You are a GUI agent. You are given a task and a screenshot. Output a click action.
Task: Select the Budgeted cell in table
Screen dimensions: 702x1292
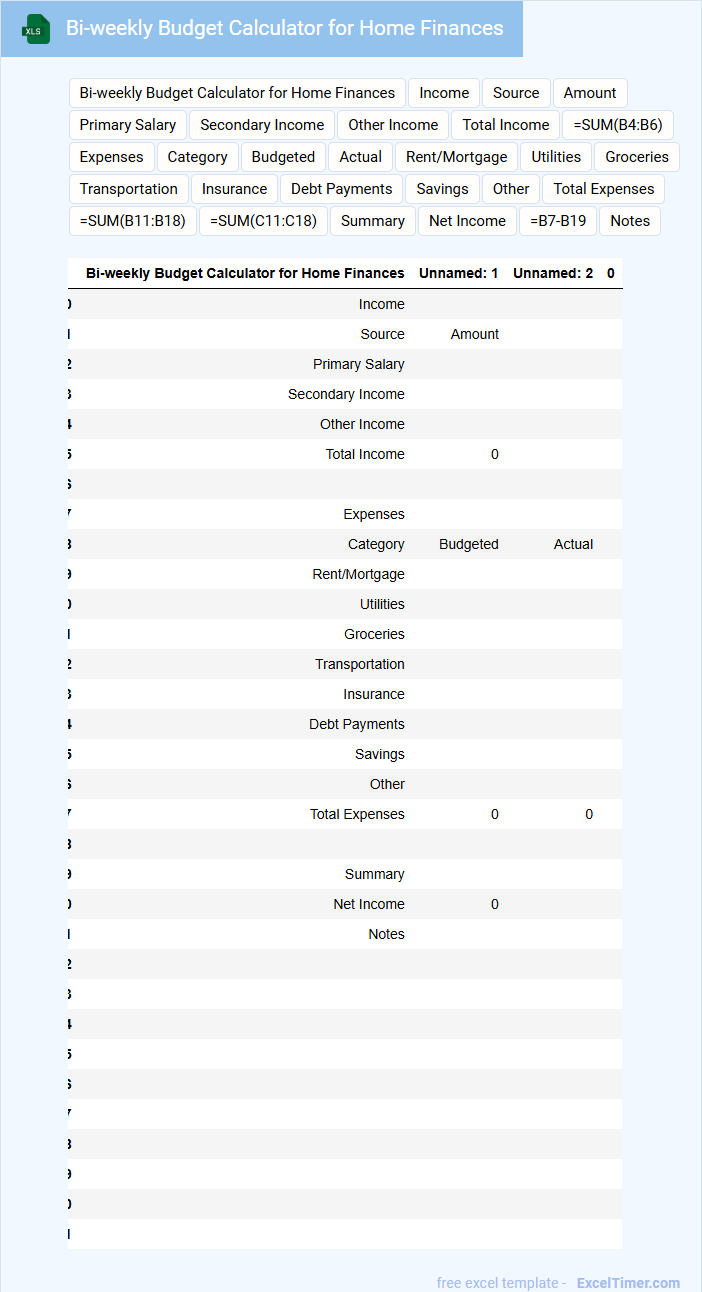[469, 544]
